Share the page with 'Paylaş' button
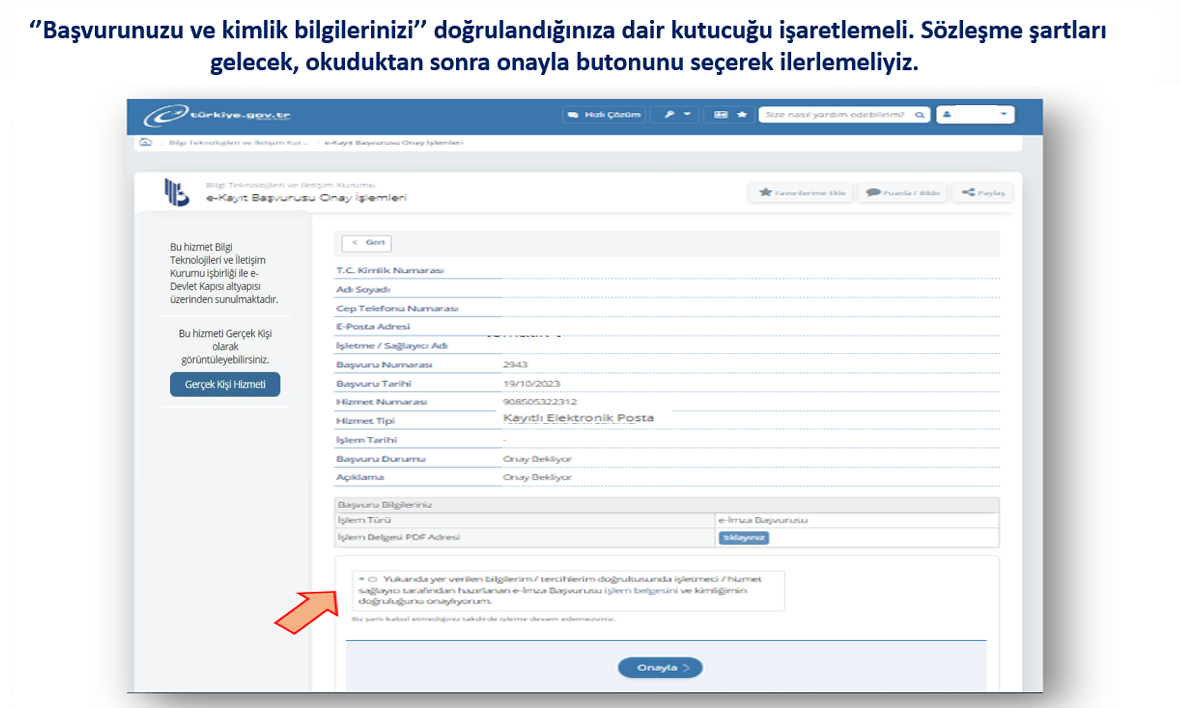Viewport: 1181px width, 708px height. tap(984, 193)
